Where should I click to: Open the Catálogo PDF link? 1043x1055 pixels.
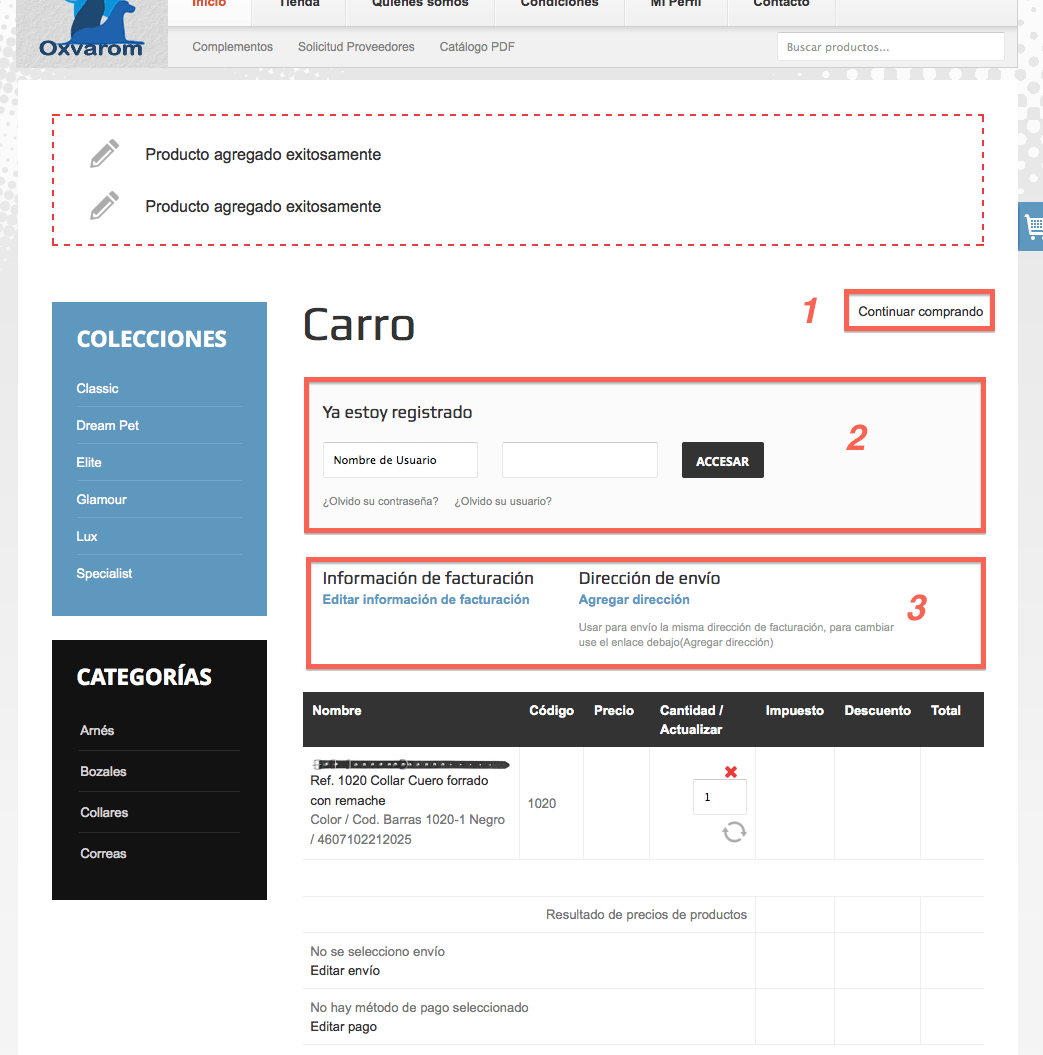pyautogui.click(x=477, y=46)
